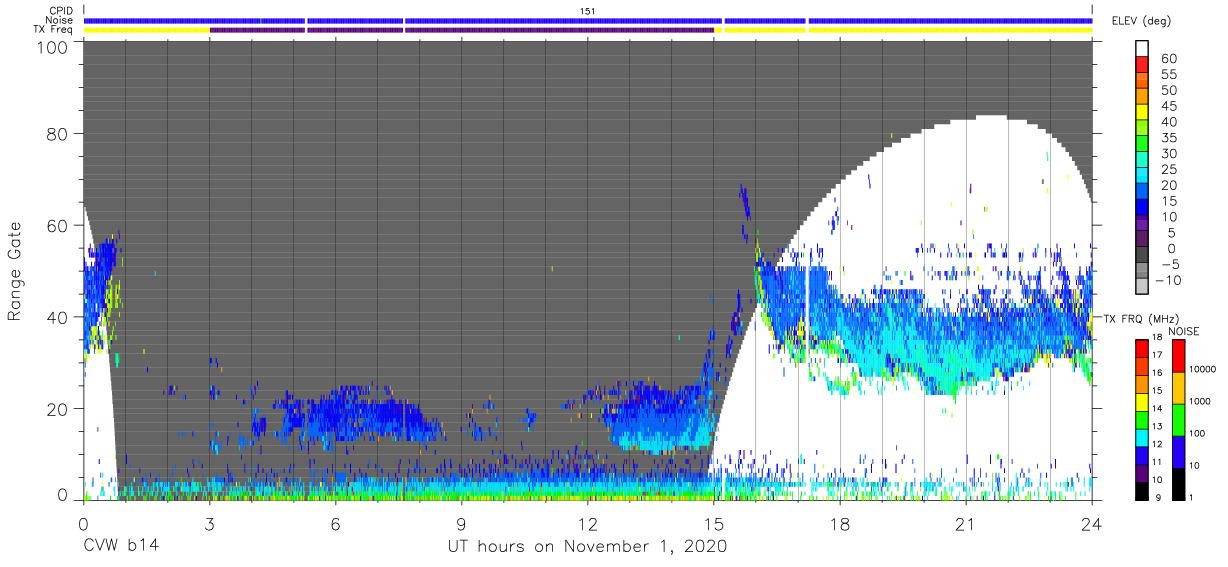Click the black bottom of the NOISE color bar
The height and width of the screenshot is (567, 1228).
point(1178,483)
